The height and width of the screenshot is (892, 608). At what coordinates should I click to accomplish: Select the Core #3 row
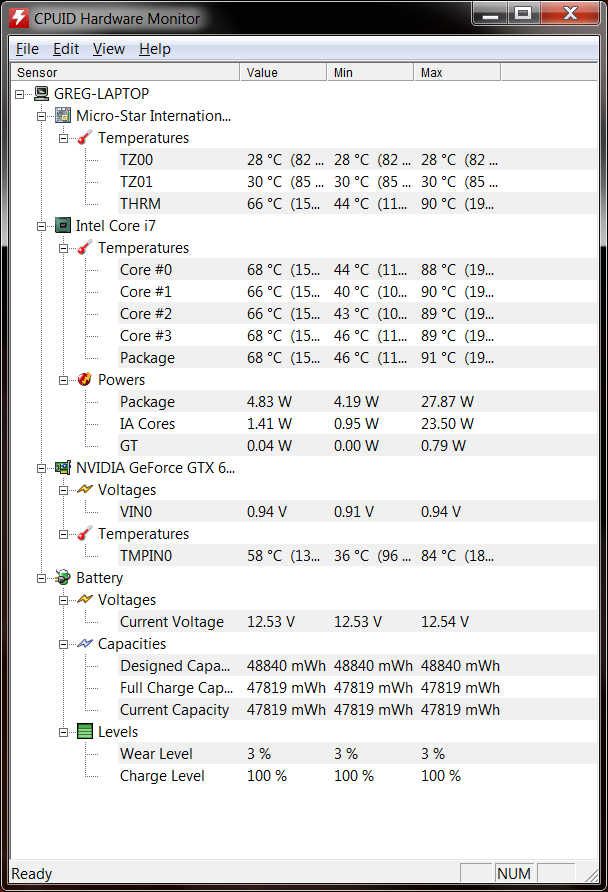coord(358,336)
